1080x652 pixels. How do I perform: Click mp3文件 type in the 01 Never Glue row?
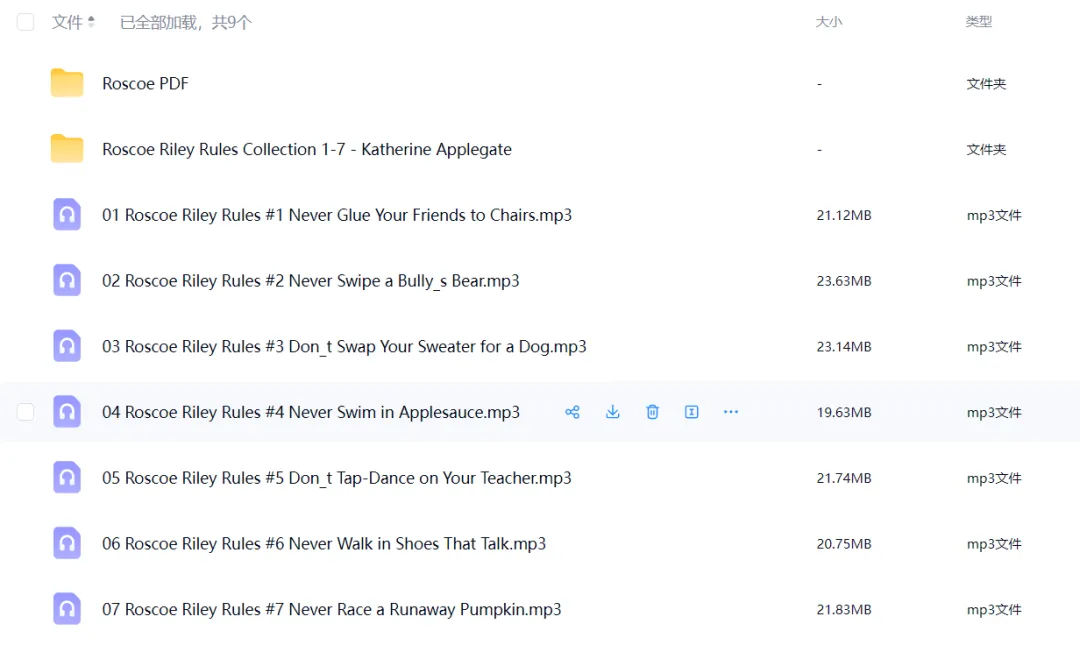pyautogui.click(x=994, y=215)
